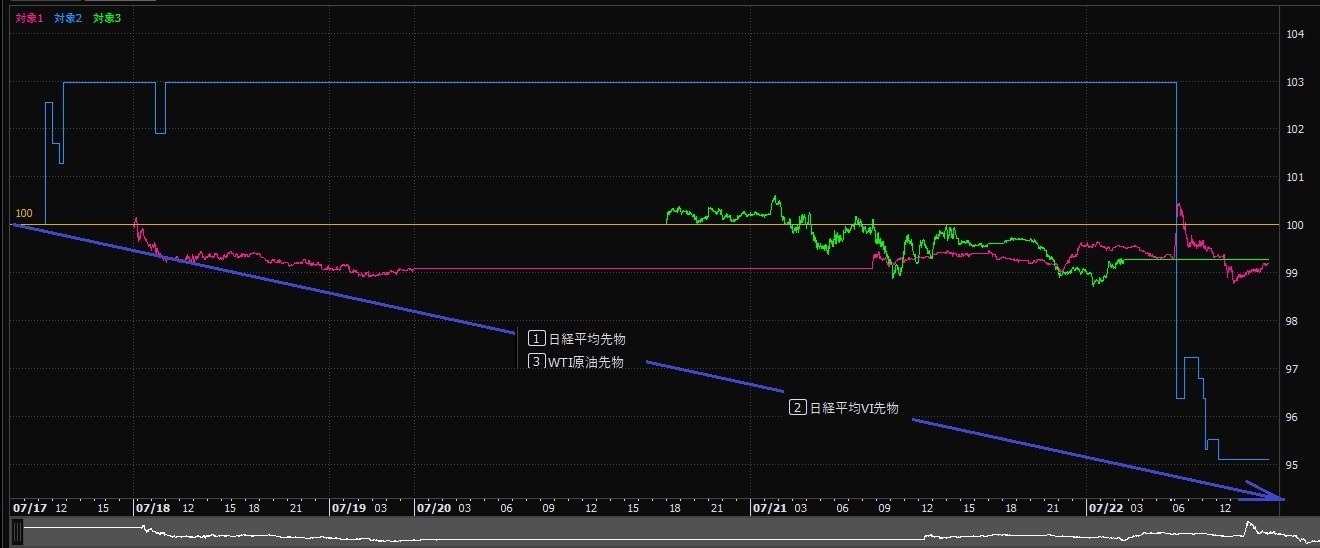Screen dimensions: 1320x548
Task: Click the 07/22 date on the time axis
Action: click(1105, 508)
